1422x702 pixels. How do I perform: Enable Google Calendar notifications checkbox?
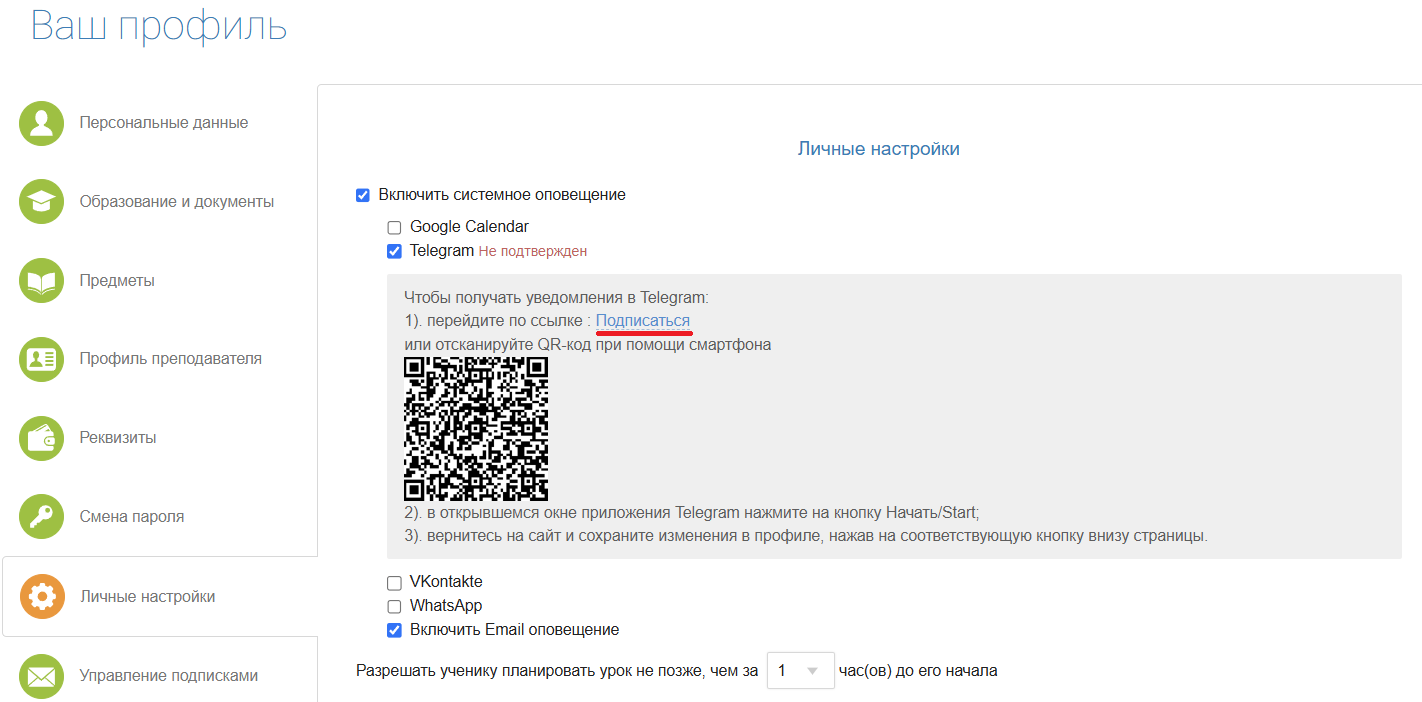394,228
